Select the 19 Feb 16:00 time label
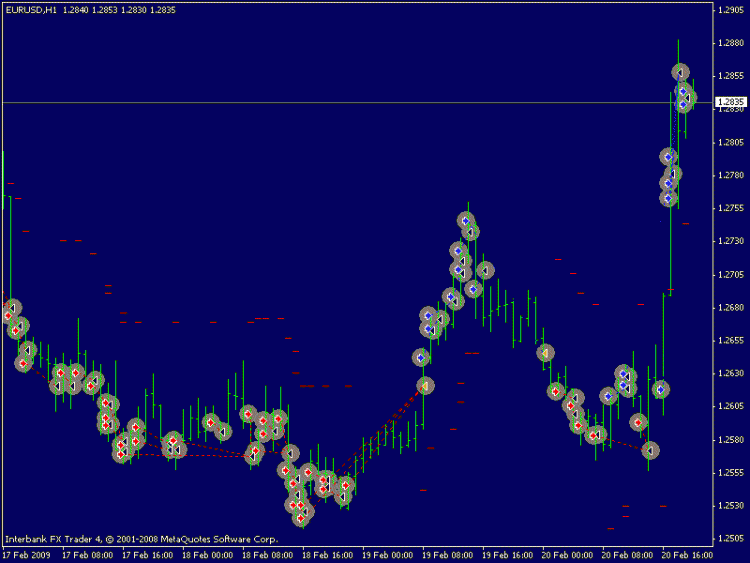Screen dimensions: 750x563 click(x=507, y=555)
